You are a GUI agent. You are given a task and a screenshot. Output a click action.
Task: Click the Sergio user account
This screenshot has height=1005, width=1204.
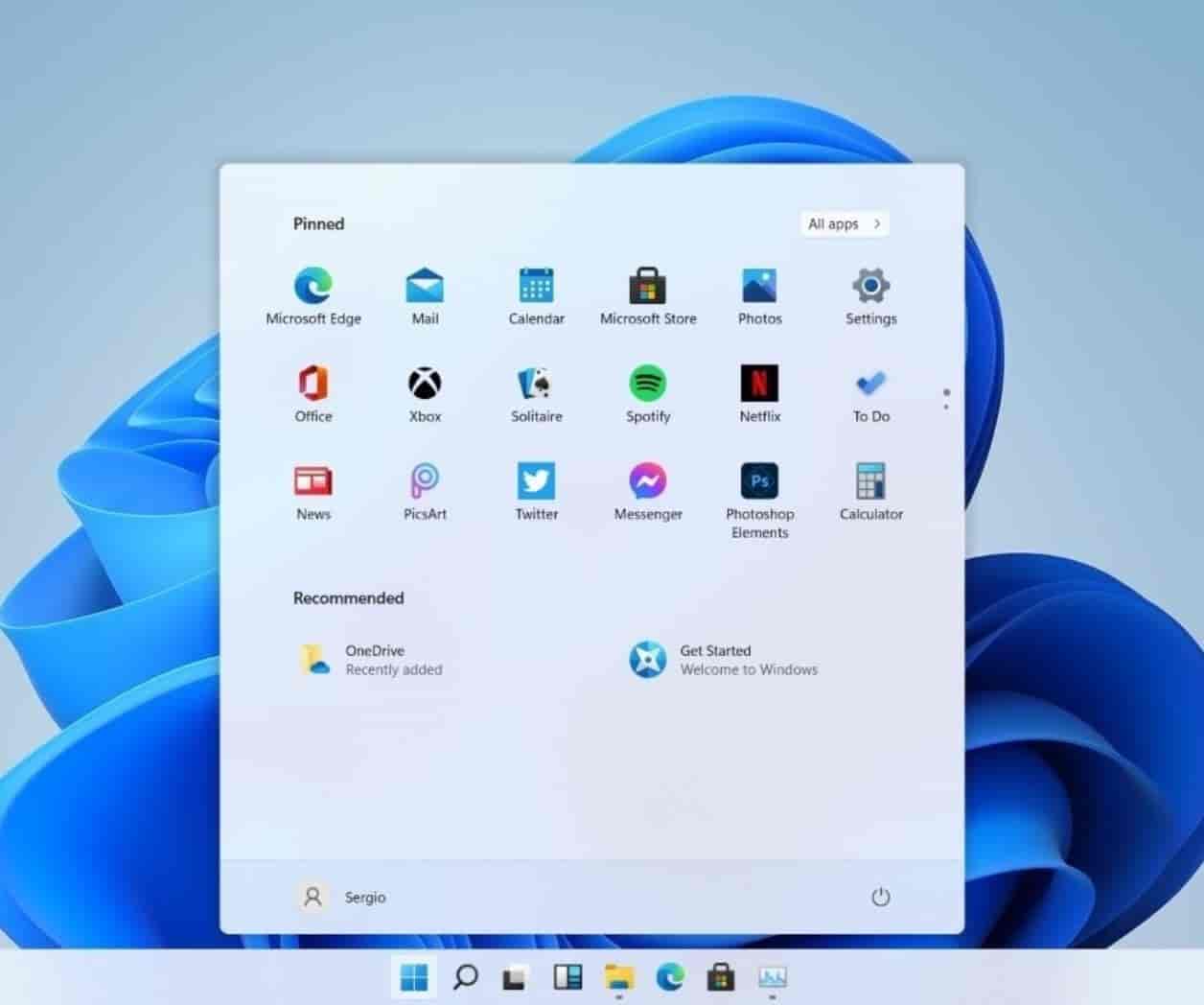tap(340, 897)
